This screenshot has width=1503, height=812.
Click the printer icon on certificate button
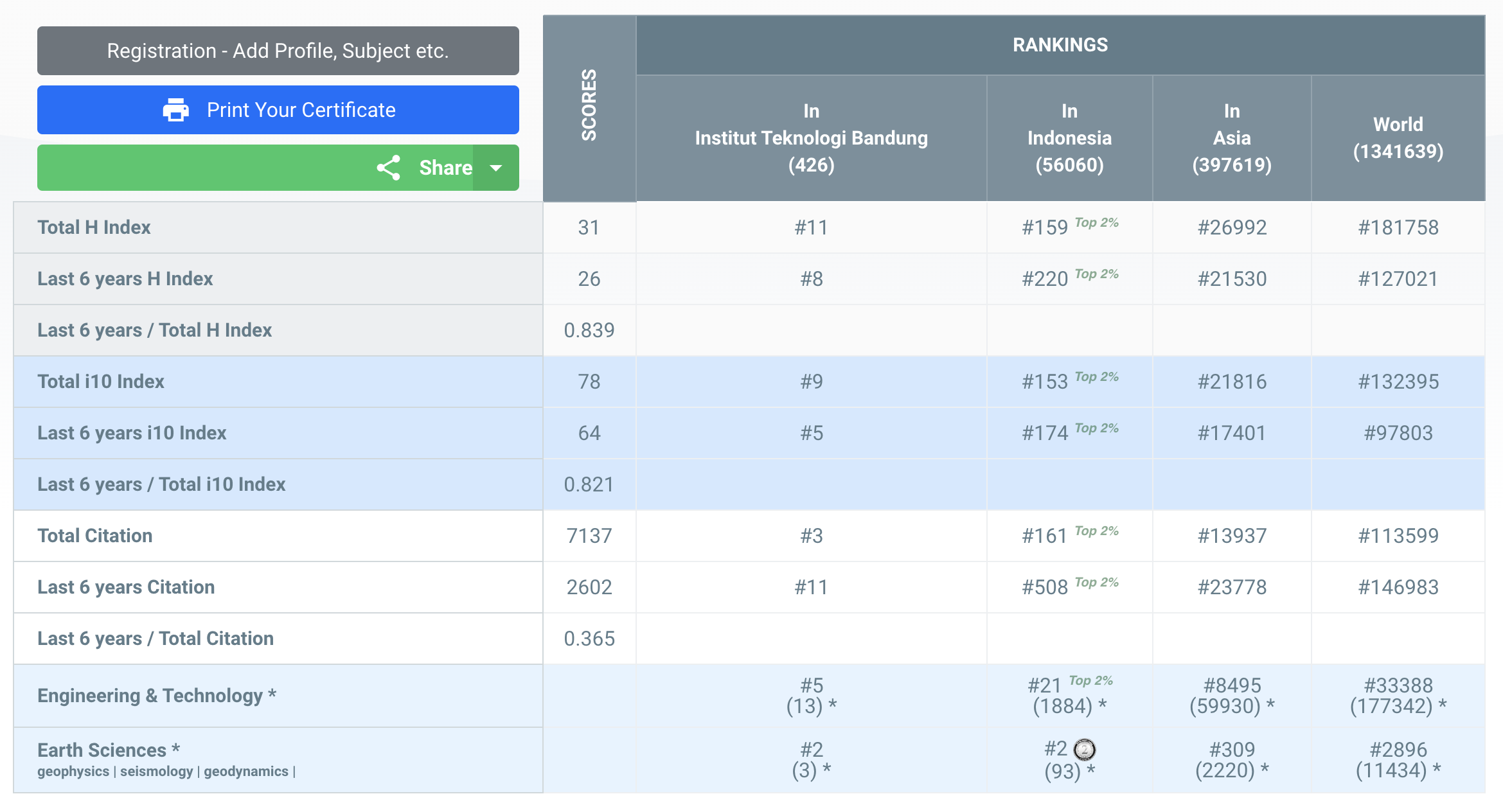pyautogui.click(x=175, y=110)
